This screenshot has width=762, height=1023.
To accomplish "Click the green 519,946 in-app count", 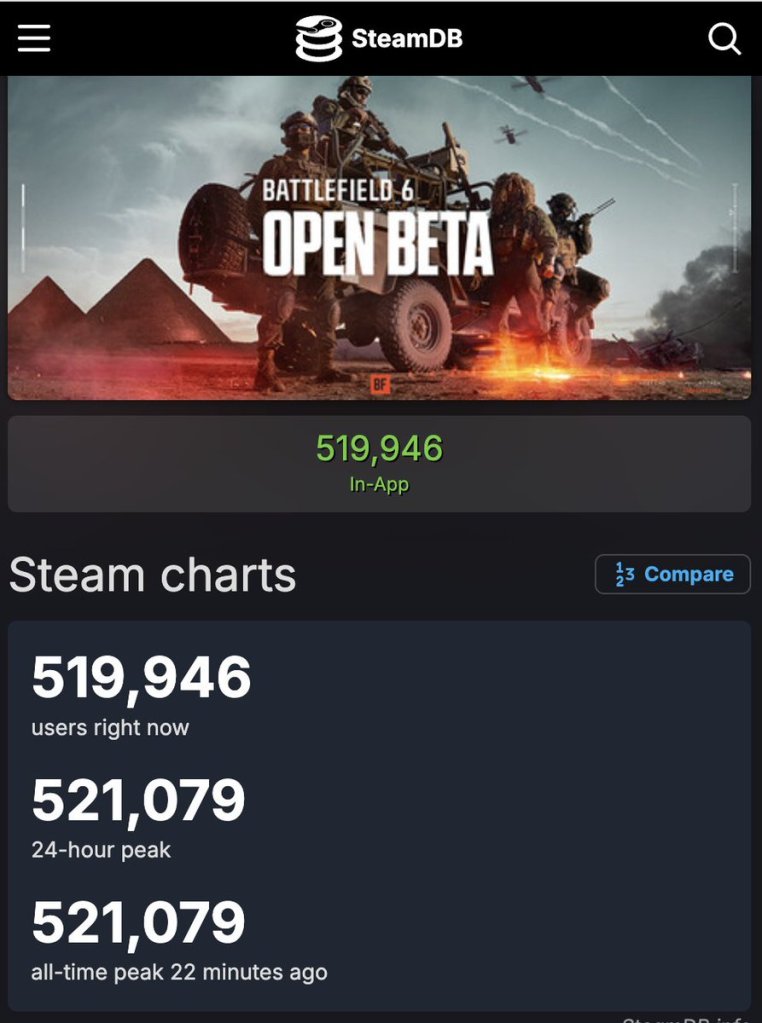I will click(379, 449).
